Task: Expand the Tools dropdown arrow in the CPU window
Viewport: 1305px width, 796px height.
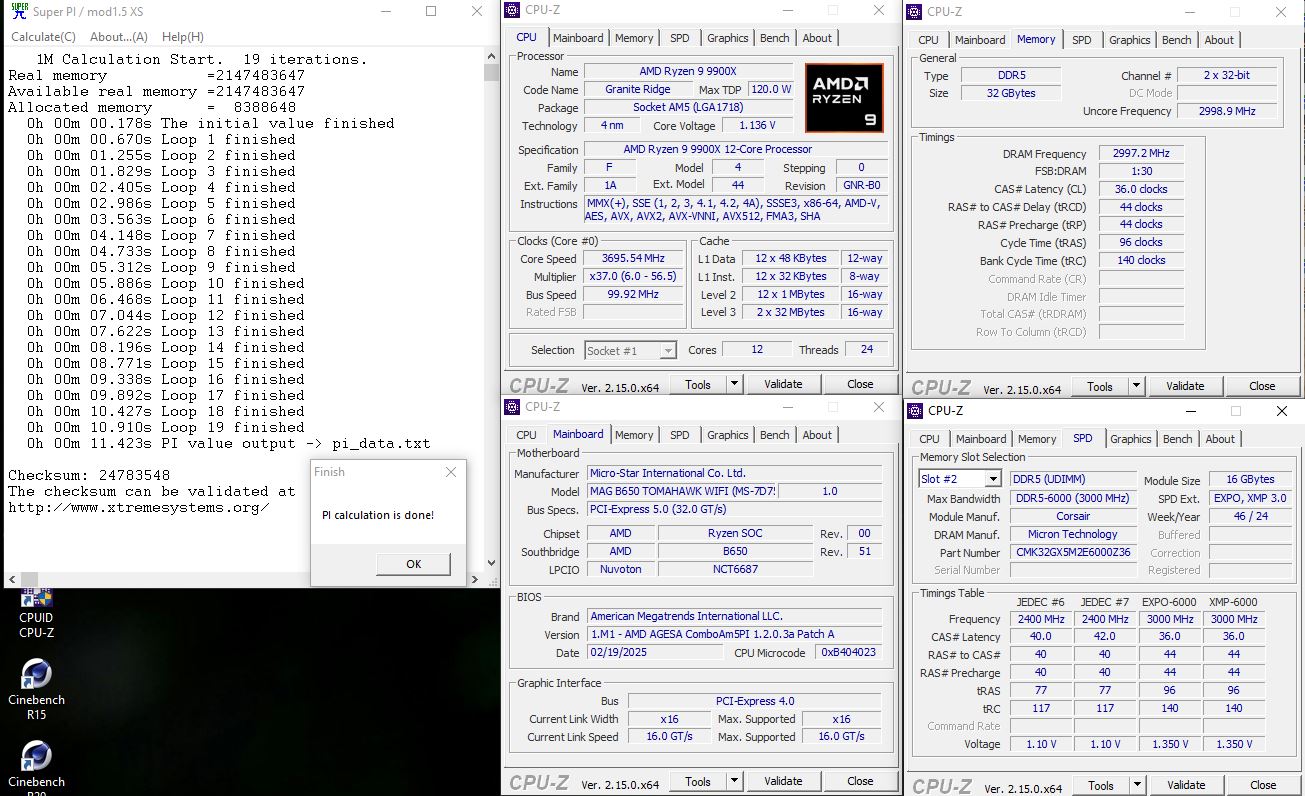Action: [734, 384]
